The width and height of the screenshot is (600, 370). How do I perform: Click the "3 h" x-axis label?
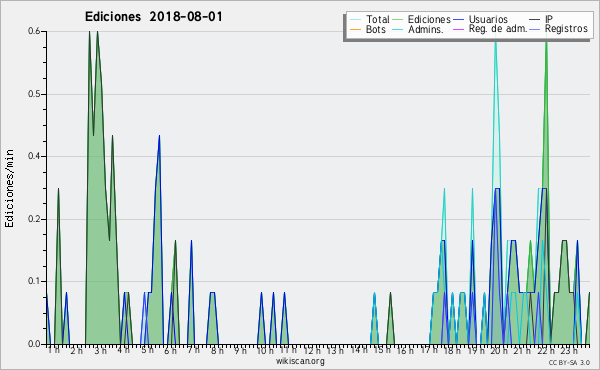coord(101,351)
